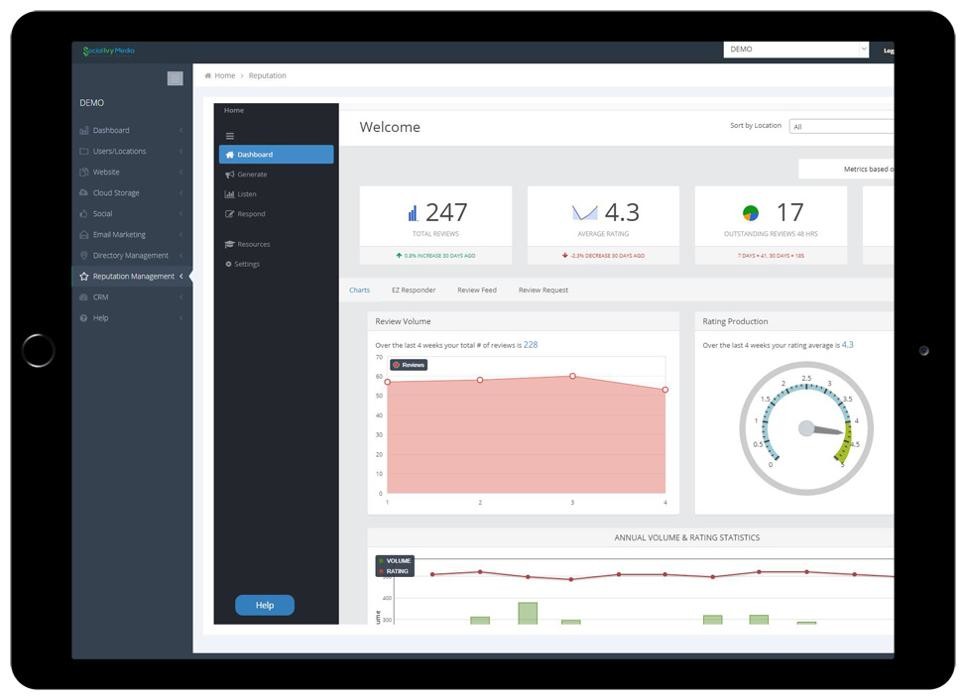
Task: Click the graduation cap Resources icon
Action: 230,244
